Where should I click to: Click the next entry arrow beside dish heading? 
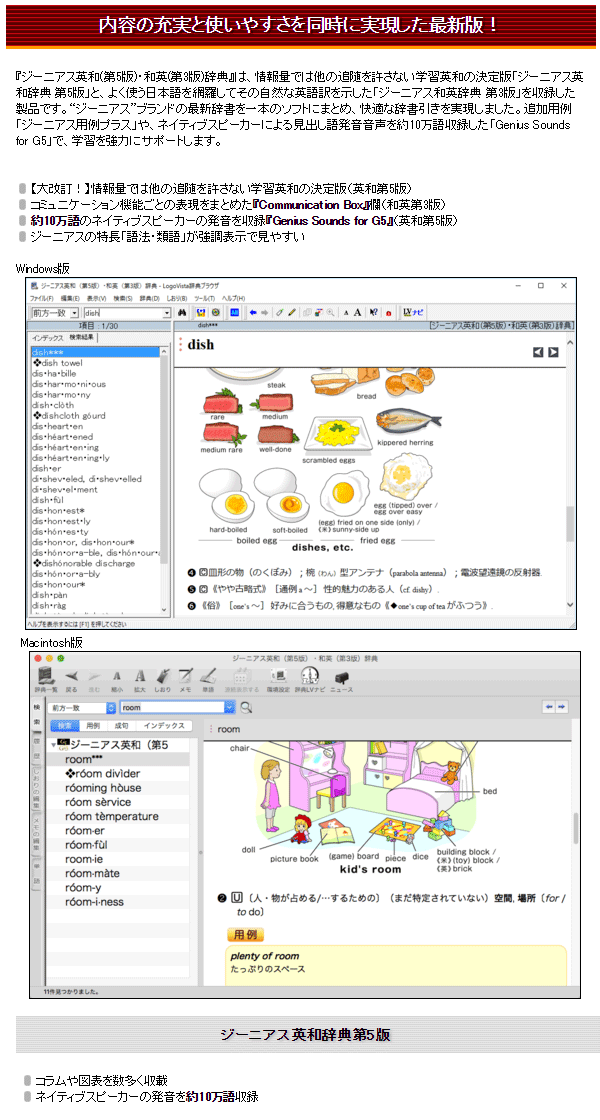tap(553, 352)
